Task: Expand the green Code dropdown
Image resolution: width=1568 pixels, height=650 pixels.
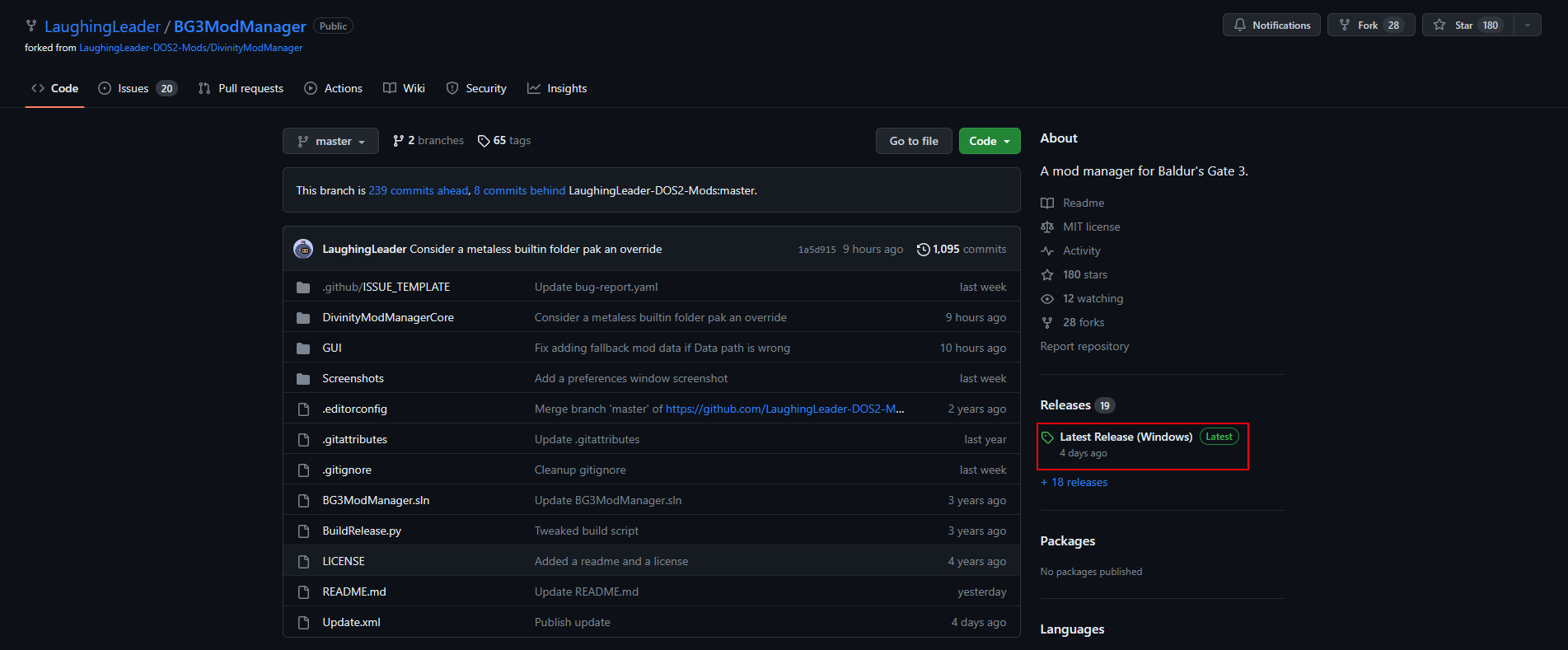Action: pos(989,141)
